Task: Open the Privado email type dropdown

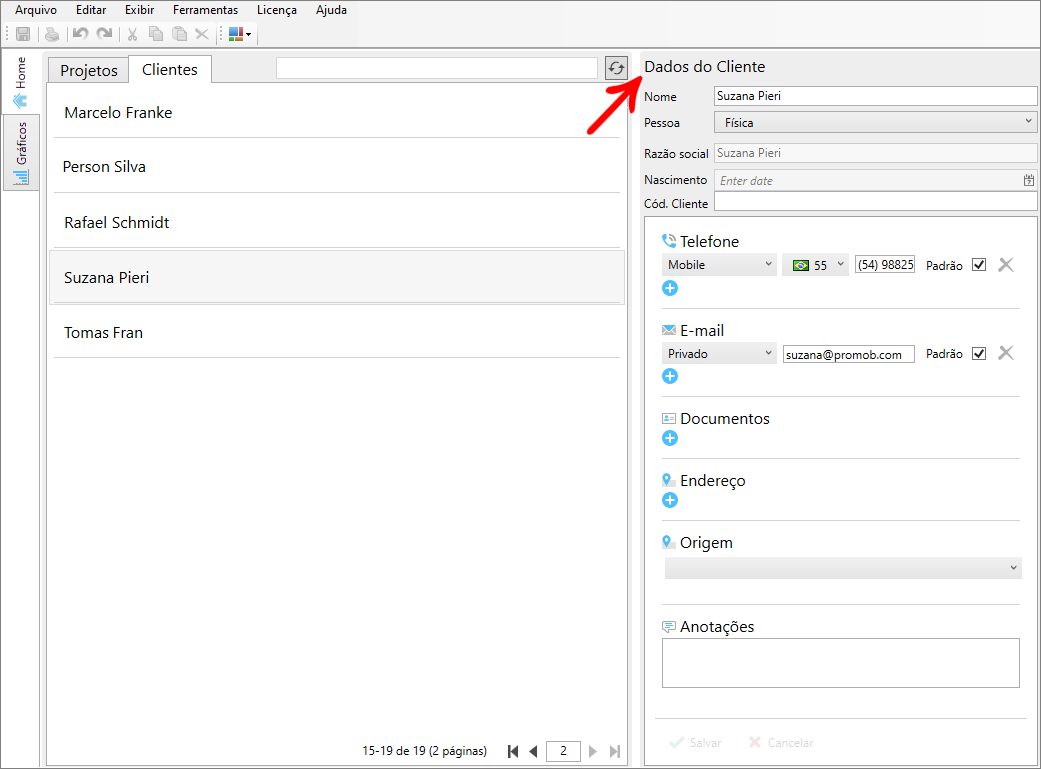Action: click(719, 353)
